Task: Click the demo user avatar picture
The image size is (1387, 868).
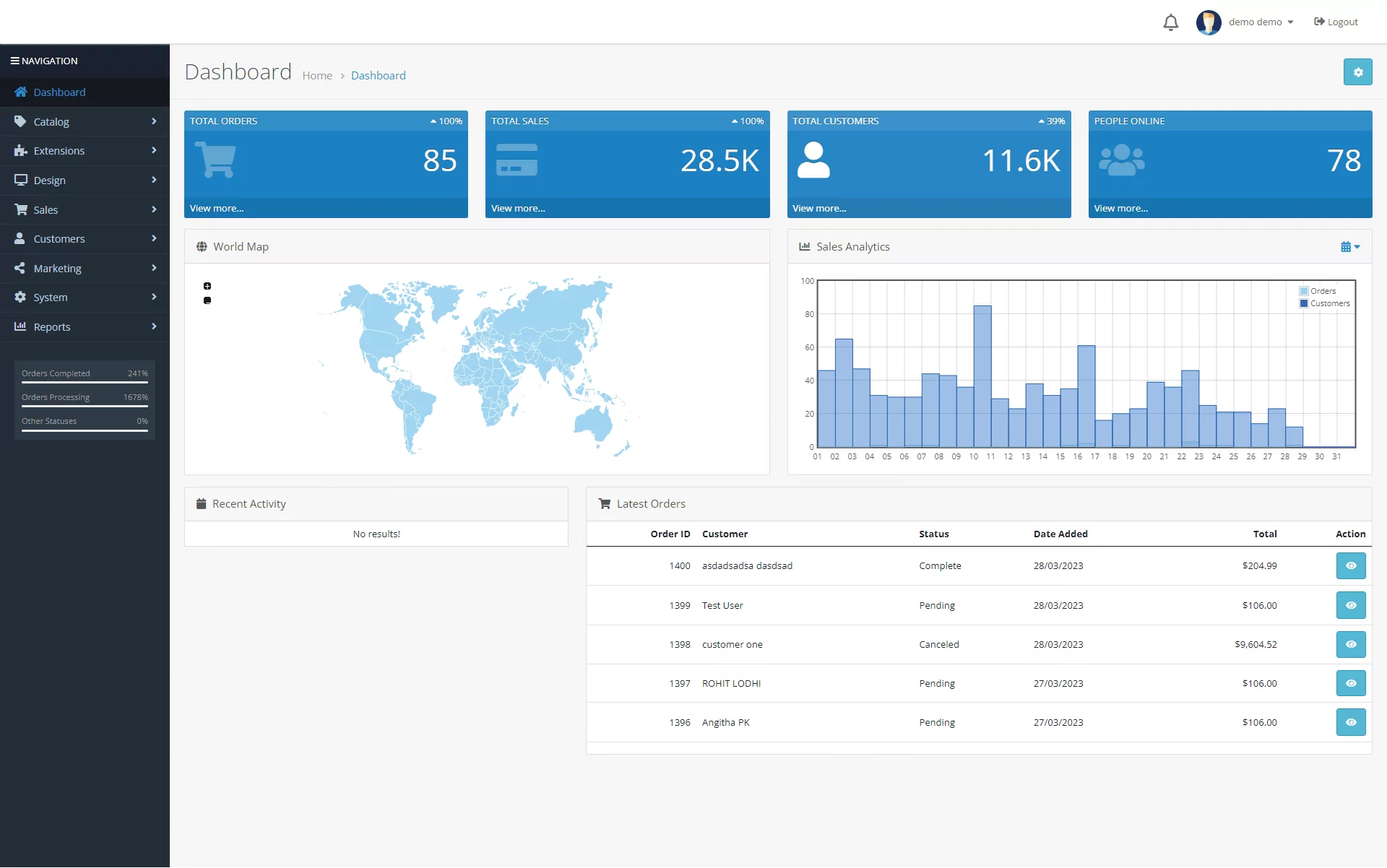Action: pos(1208,22)
